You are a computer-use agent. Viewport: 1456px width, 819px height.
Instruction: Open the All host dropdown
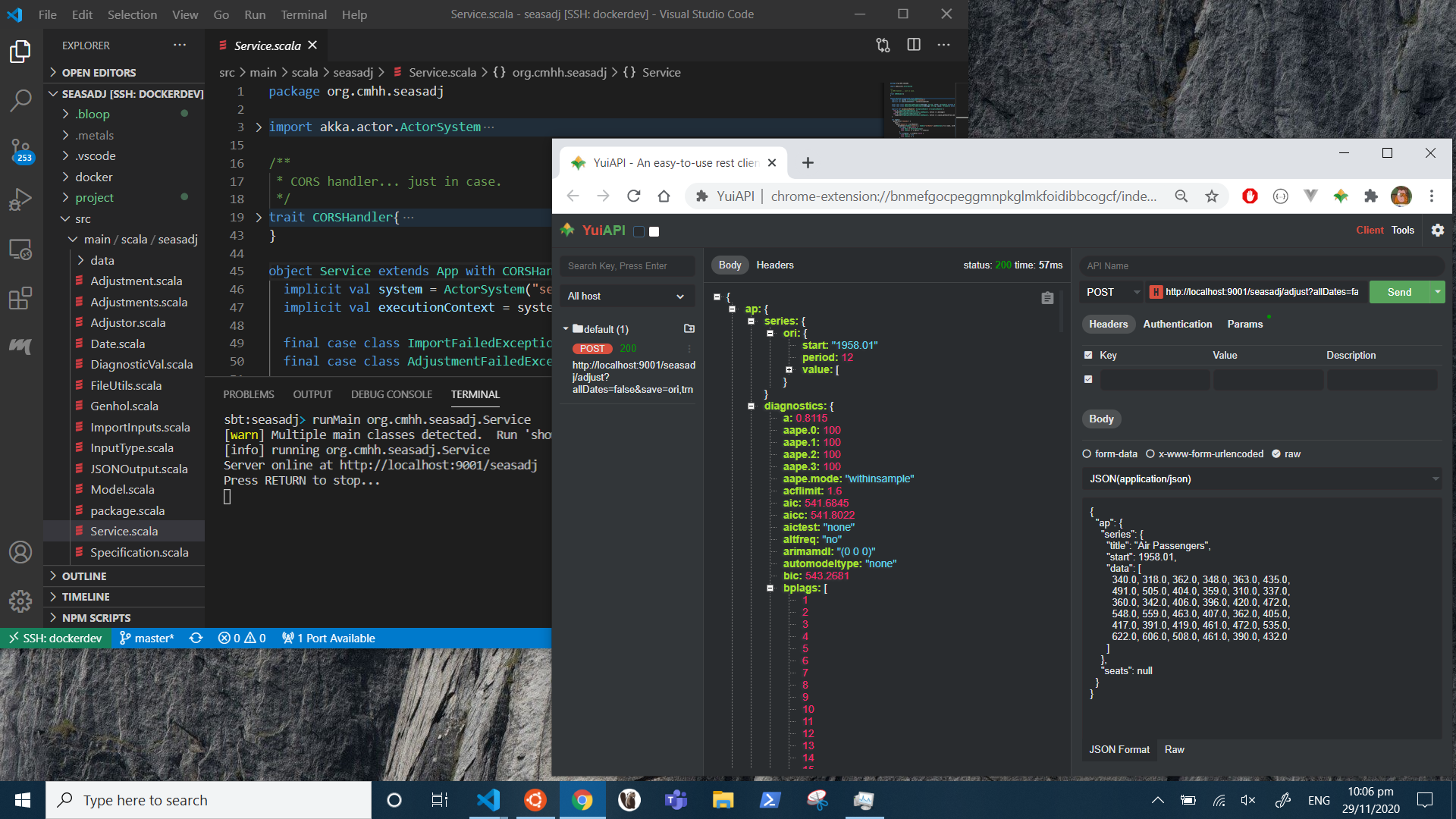[626, 297]
